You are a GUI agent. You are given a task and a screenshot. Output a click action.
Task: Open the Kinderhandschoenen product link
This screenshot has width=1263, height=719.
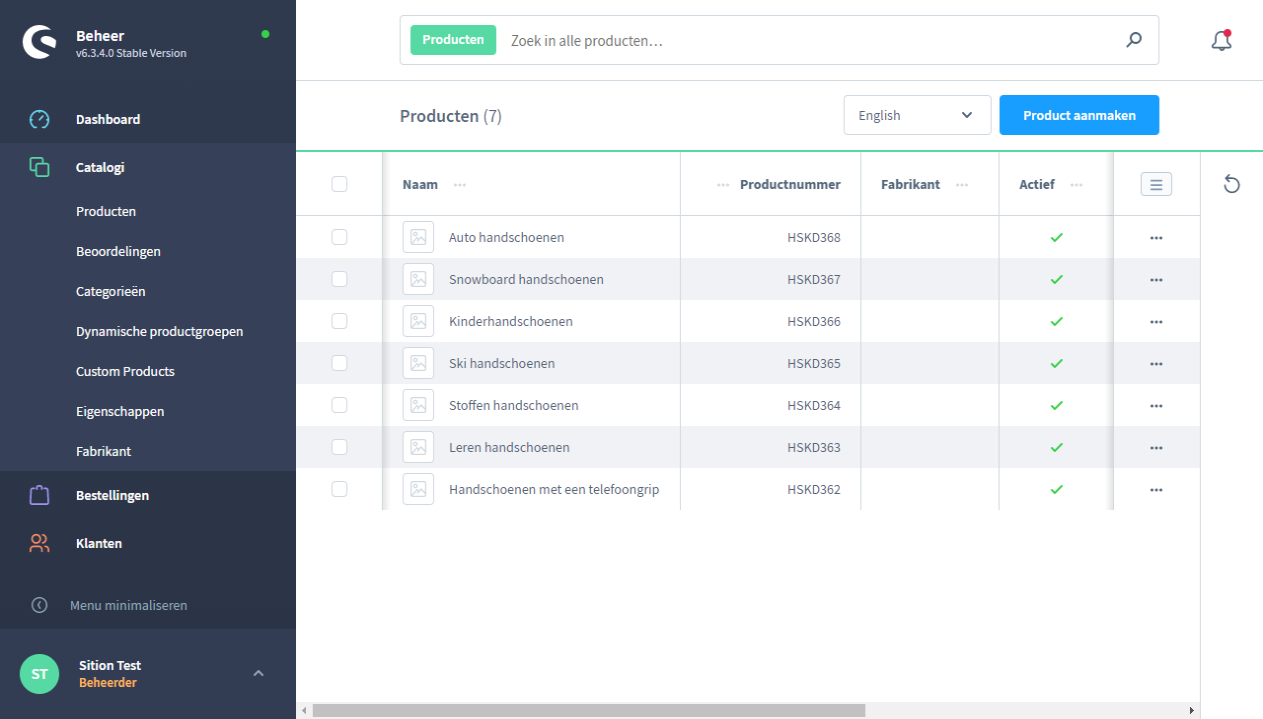point(510,321)
